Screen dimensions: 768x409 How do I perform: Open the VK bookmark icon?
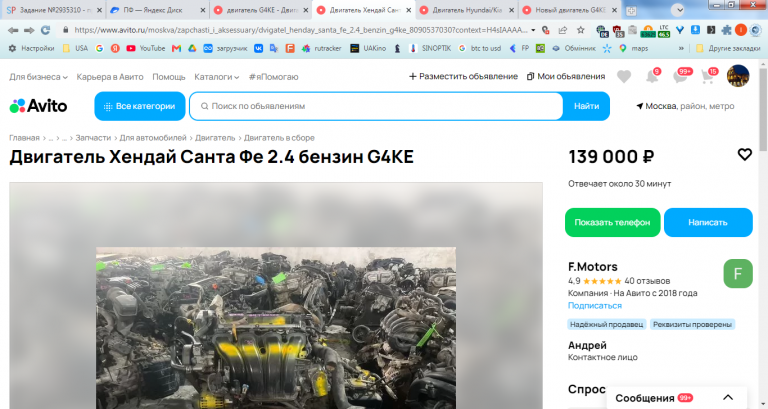point(258,48)
